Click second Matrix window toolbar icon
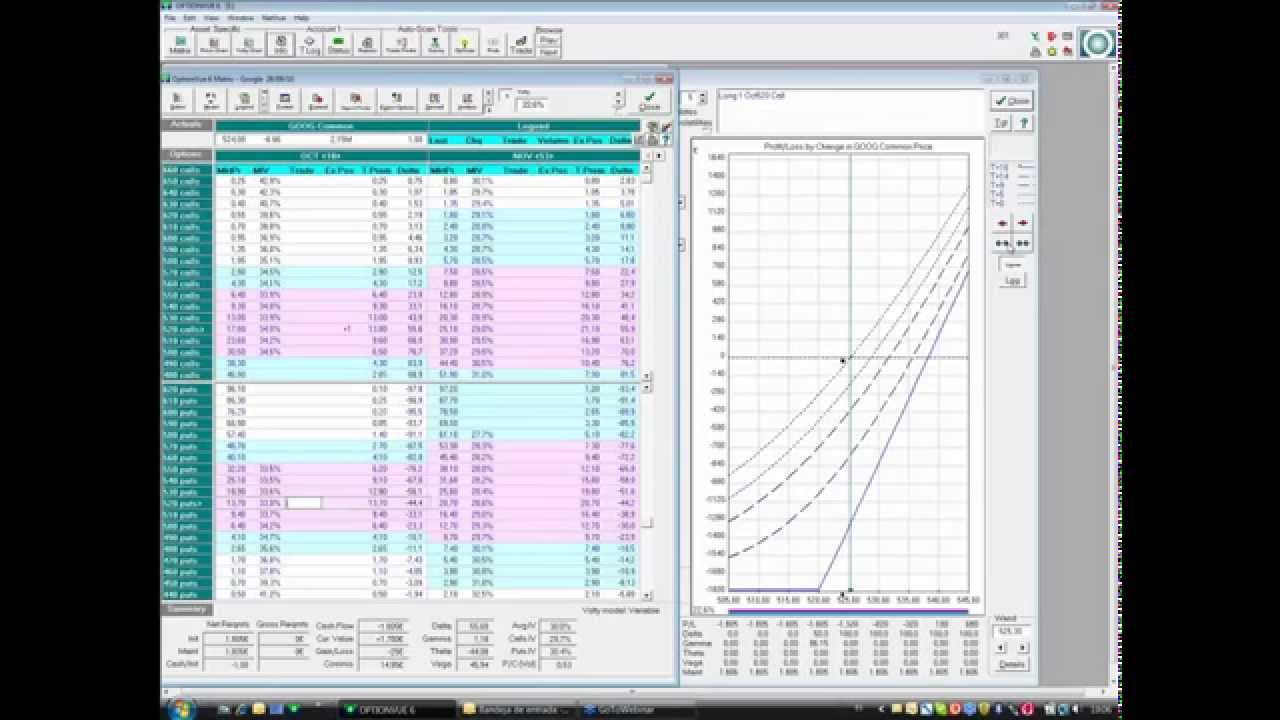Image resolution: width=1280 pixels, height=720 pixels. 211,101
